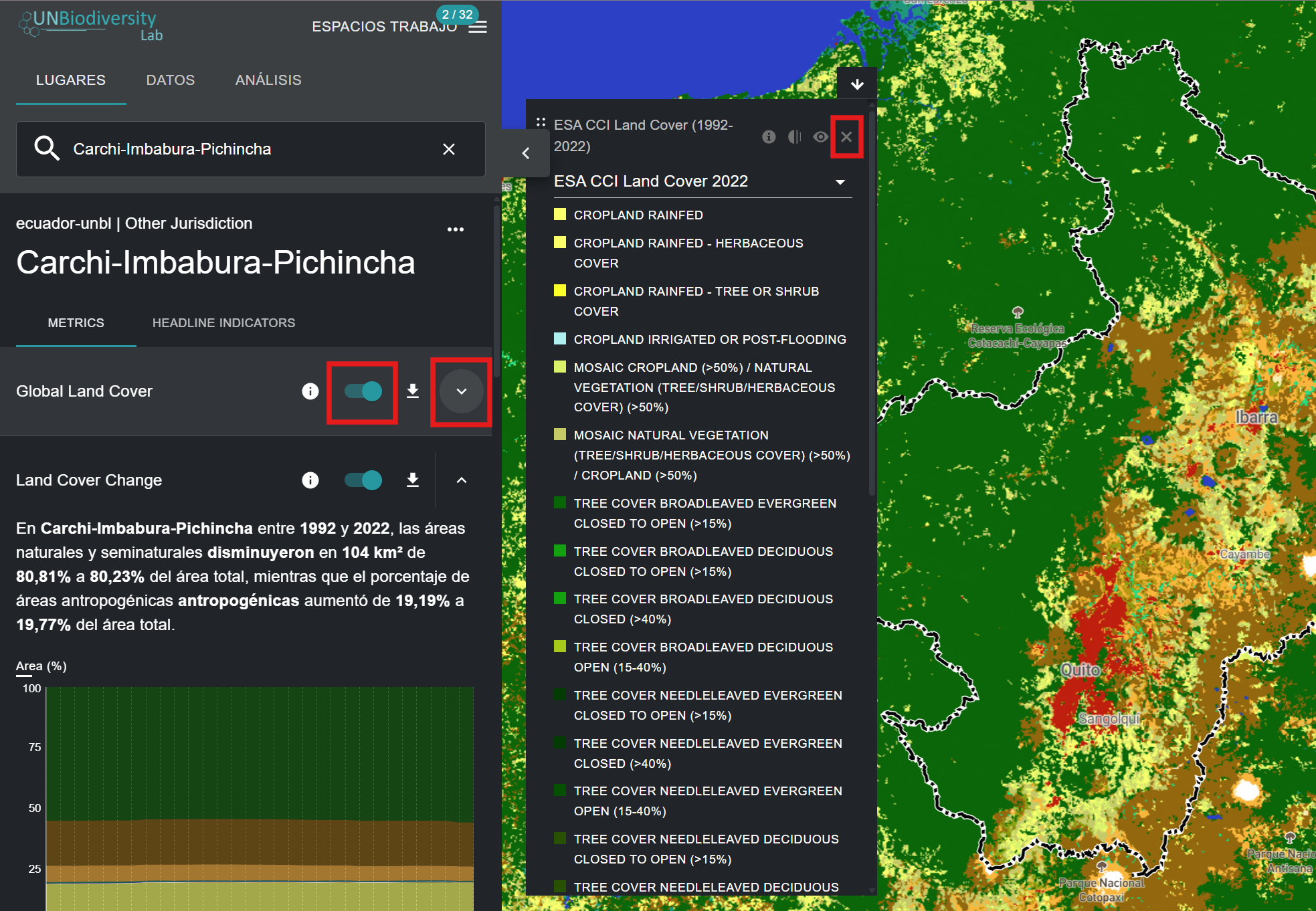1316x911 pixels.
Task: Download Global Land Cover data
Action: pos(413,391)
